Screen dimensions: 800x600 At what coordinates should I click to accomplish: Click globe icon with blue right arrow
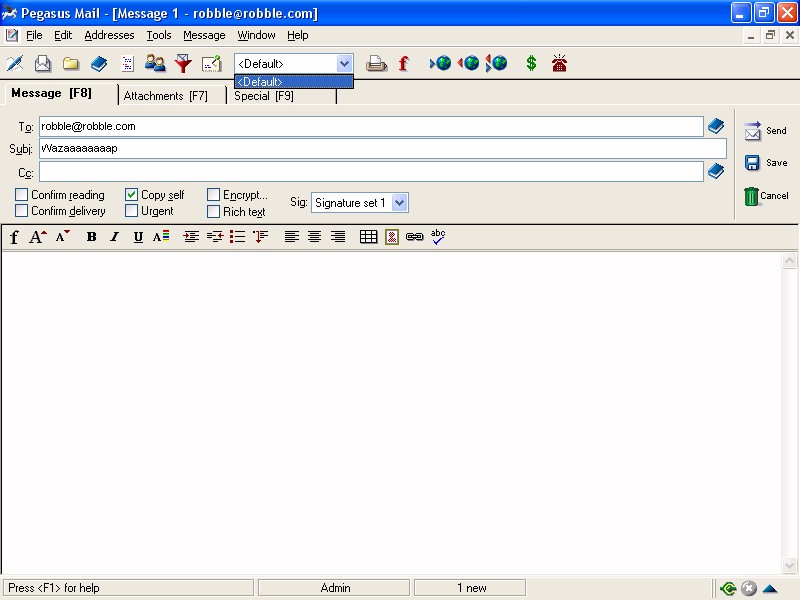click(x=440, y=63)
